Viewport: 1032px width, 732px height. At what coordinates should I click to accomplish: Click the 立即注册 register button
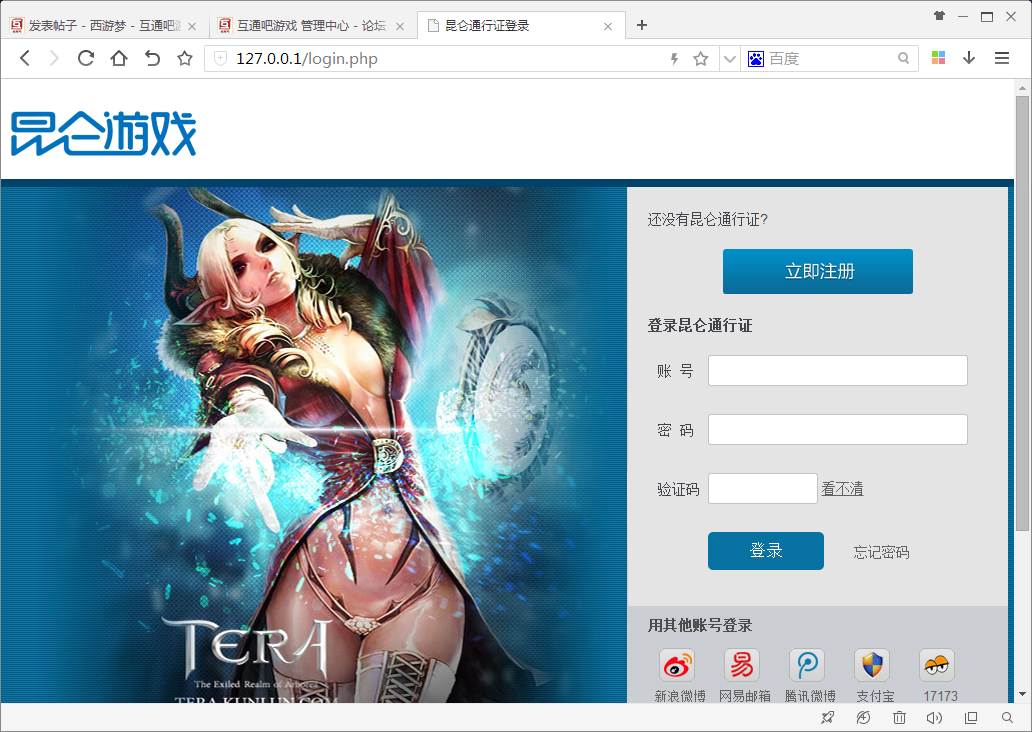817,271
